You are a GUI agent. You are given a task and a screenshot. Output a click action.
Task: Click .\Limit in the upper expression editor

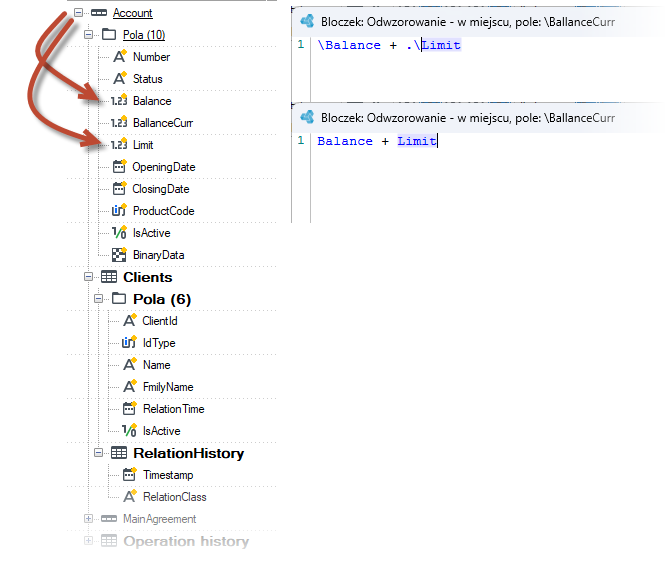434,45
